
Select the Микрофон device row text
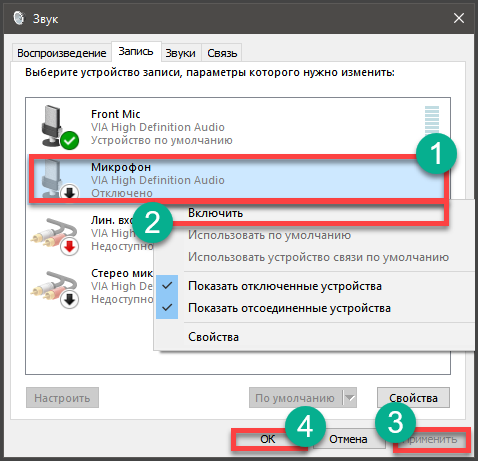point(121,167)
